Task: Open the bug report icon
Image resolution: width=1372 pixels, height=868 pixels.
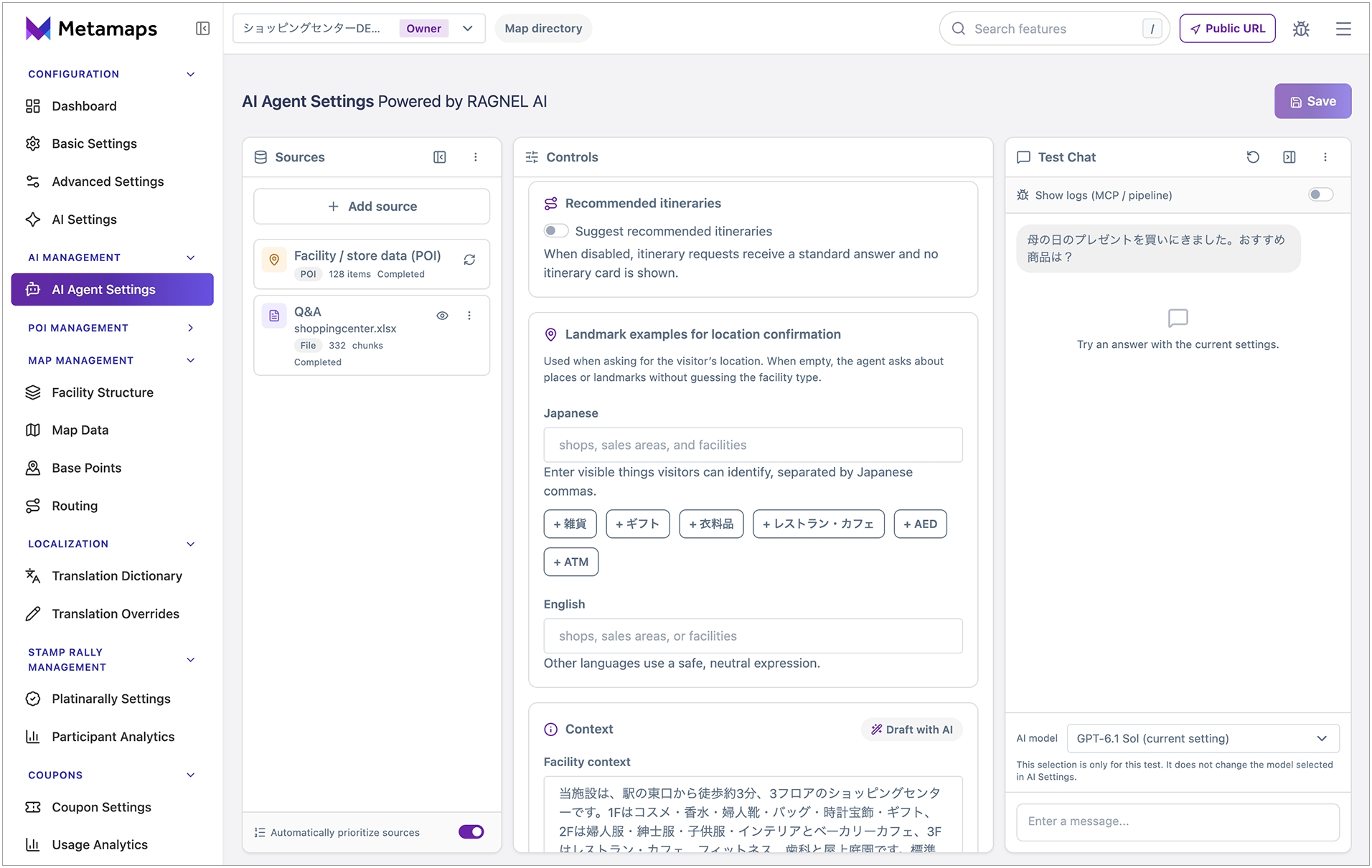Action: coord(1301,29)
